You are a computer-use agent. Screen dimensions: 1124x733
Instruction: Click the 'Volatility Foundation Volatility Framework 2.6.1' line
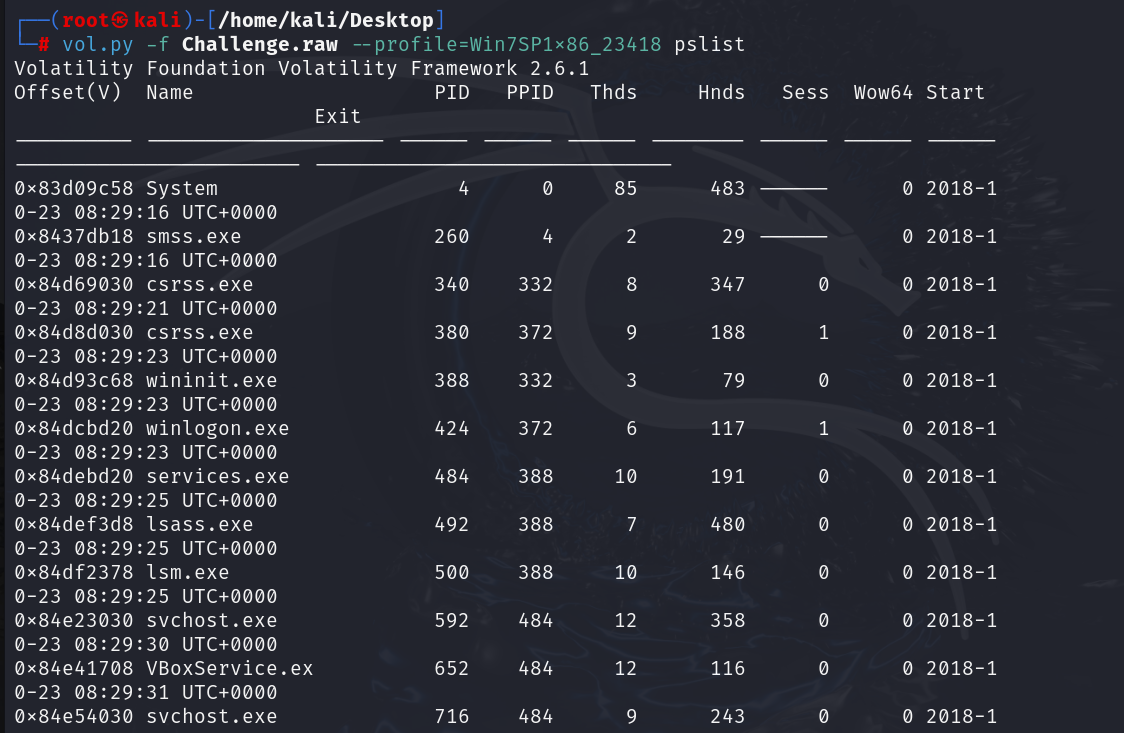click(x=302, y=68)
